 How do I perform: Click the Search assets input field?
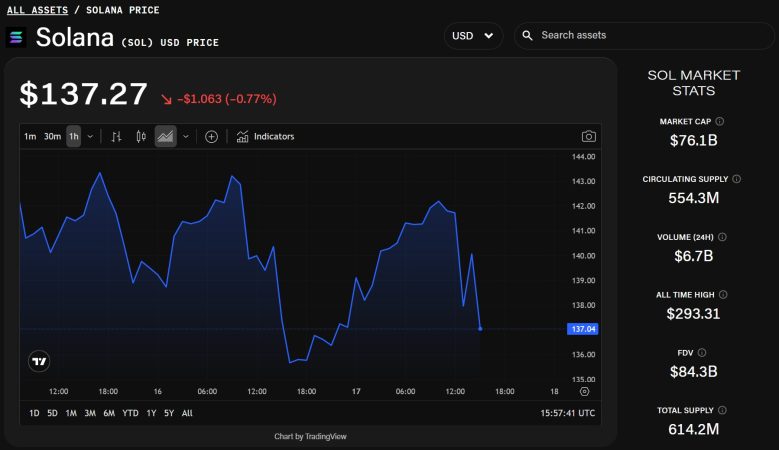coord(650,36)
